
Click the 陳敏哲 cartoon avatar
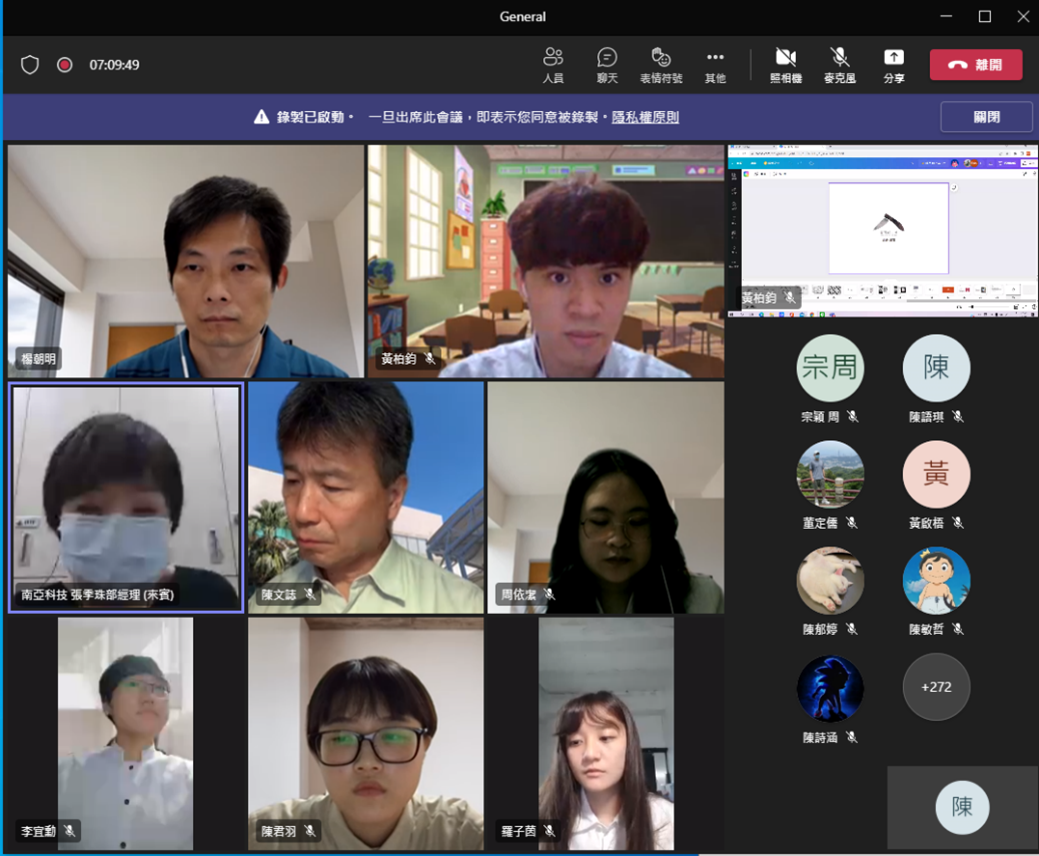(936, 580)
